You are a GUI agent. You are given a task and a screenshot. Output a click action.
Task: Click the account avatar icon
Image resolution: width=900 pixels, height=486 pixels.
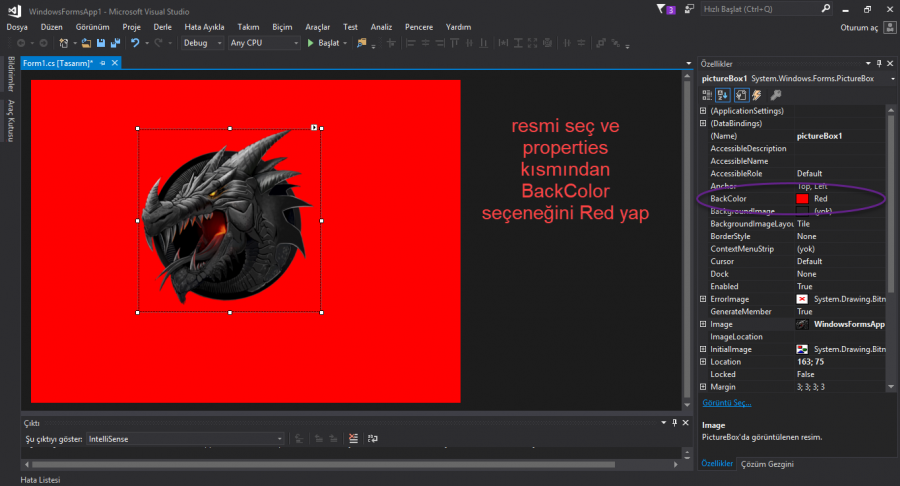point(890,27)
